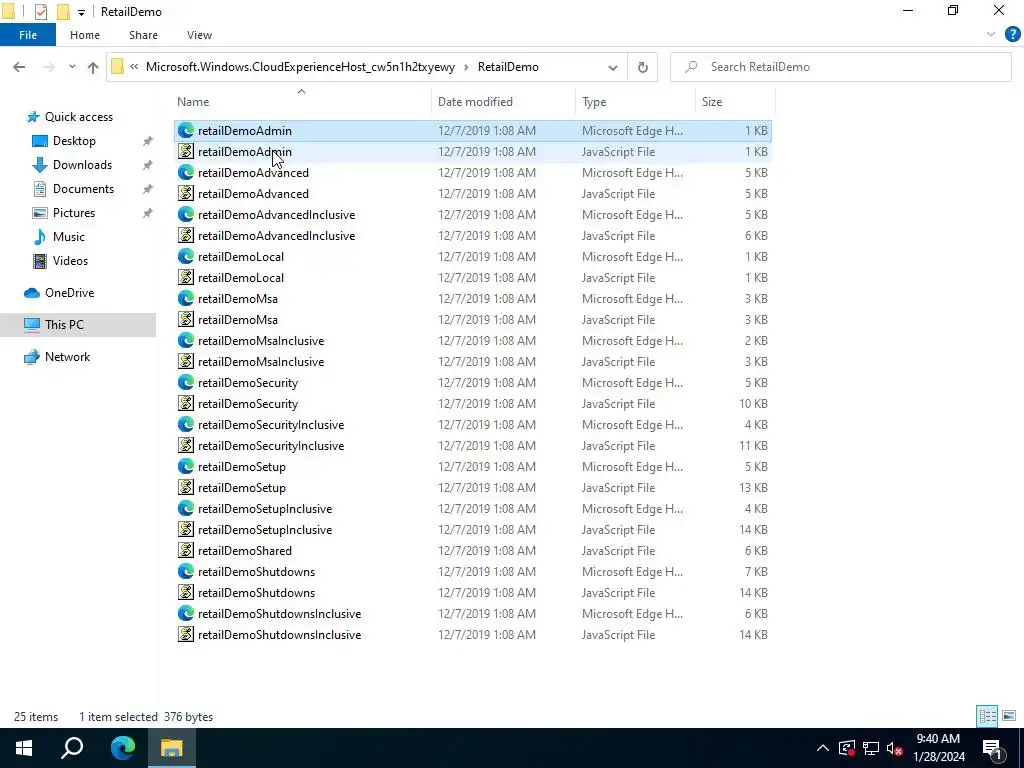Open Music in the navigation pane

(69, 237)
